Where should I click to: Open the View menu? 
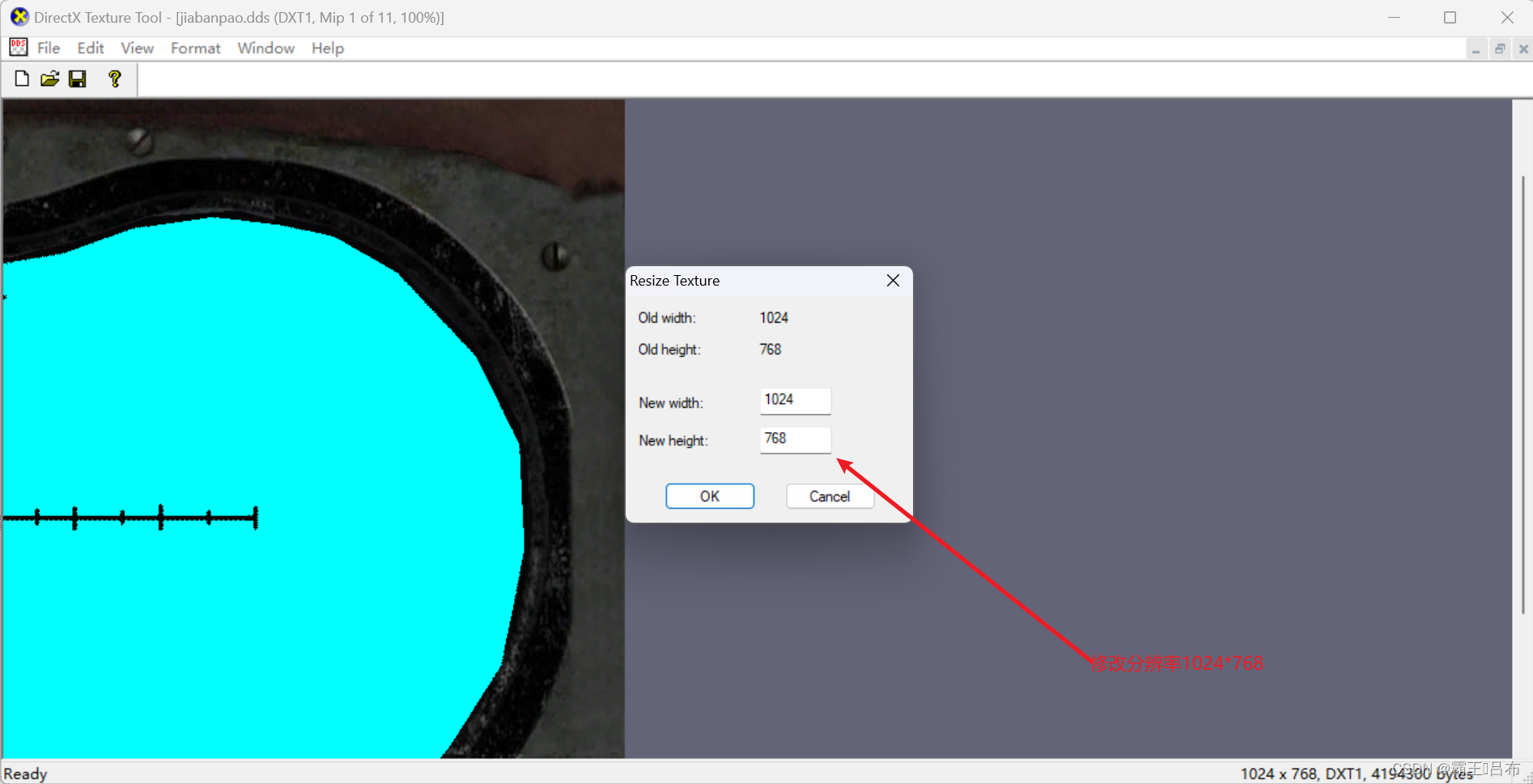pos(136,48)
